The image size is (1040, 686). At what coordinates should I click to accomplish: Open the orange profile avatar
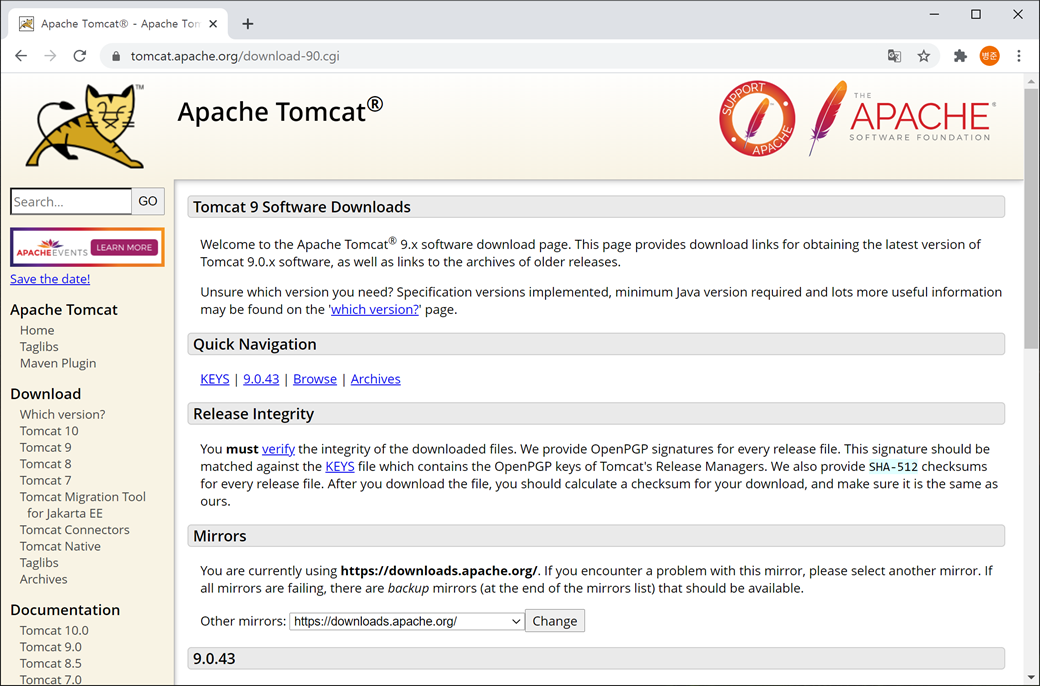click(x=990, y=56)
